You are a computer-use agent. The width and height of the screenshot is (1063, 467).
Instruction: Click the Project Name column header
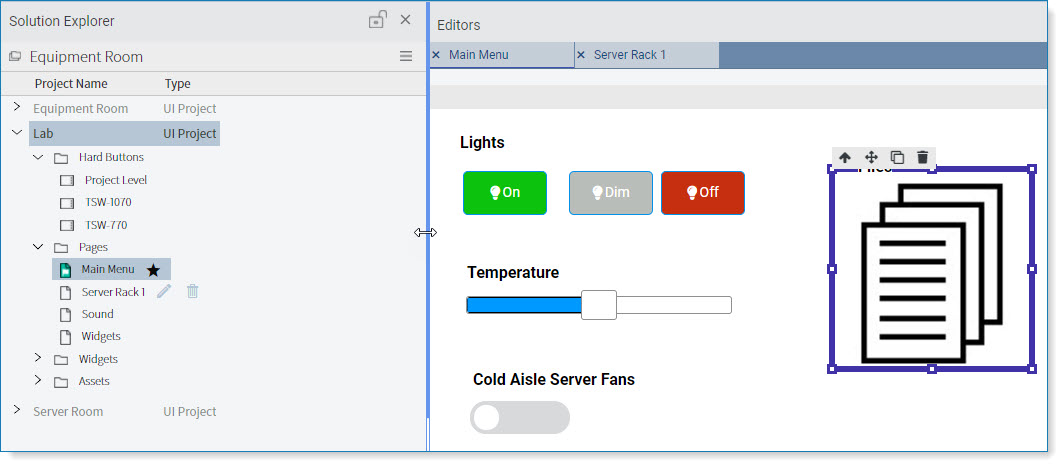coord(71,84)
